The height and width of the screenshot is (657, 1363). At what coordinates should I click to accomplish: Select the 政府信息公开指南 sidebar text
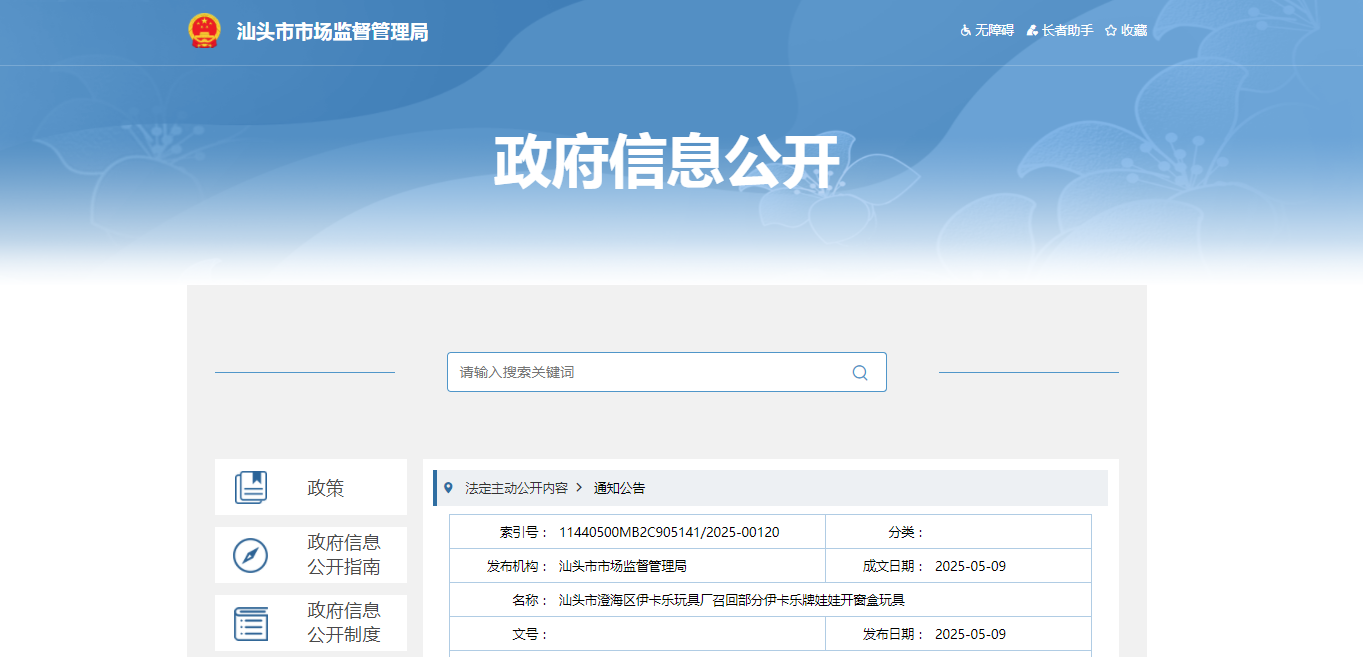click(344, 555)
